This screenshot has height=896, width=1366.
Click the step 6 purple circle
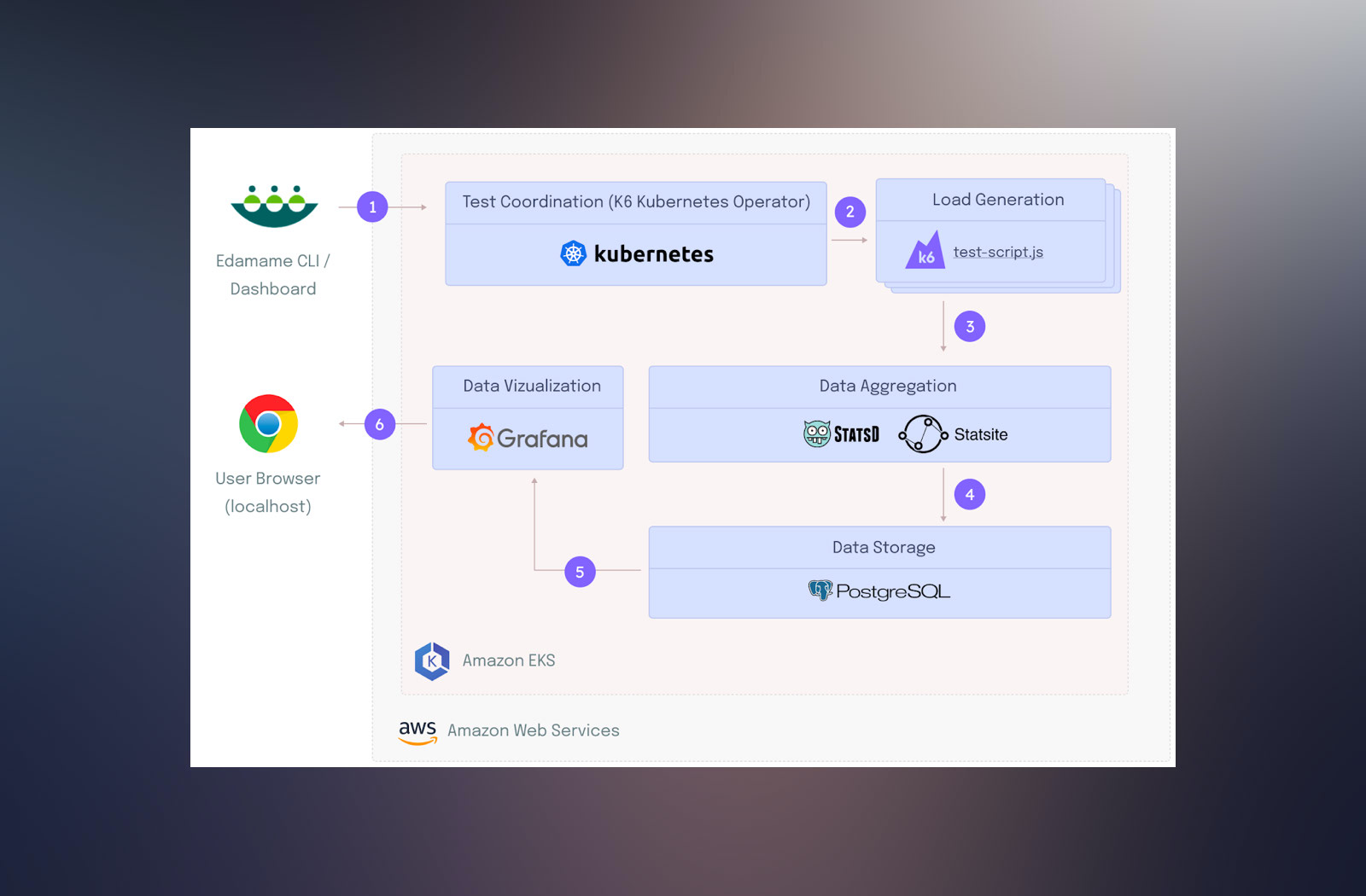(380, 424)
